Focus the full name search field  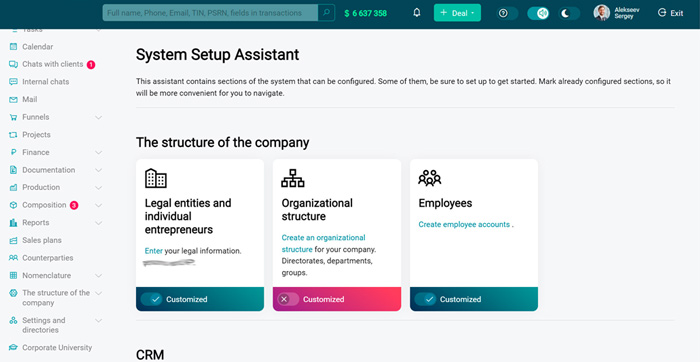(x=210, y=13)
